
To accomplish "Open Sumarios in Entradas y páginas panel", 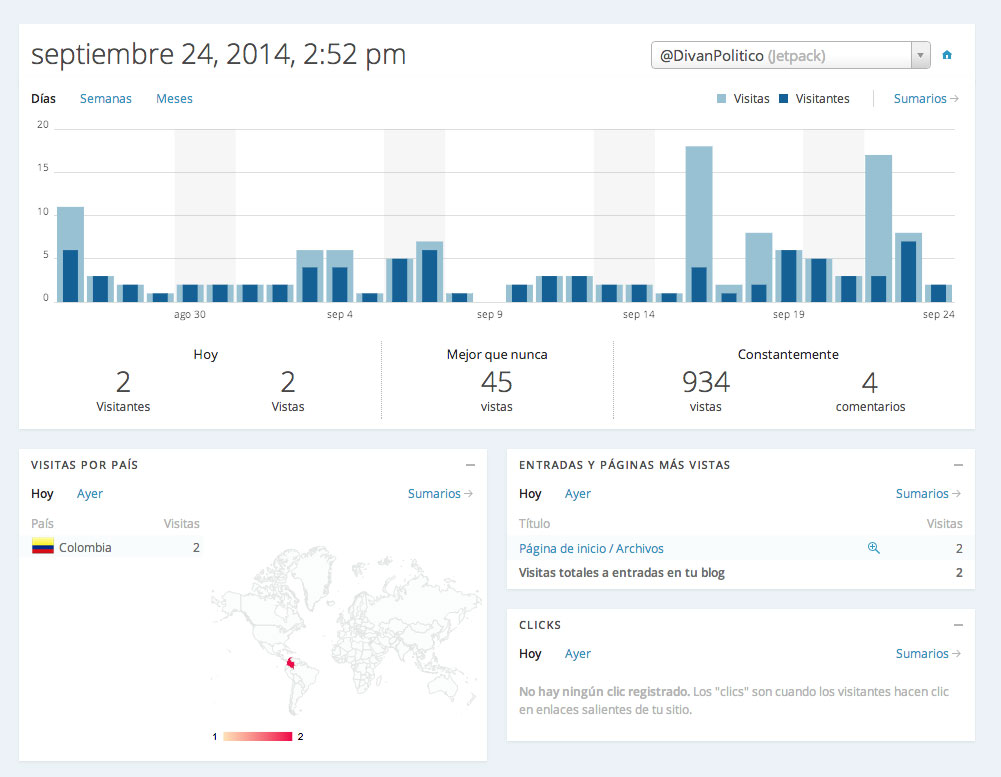I will 928,494.
